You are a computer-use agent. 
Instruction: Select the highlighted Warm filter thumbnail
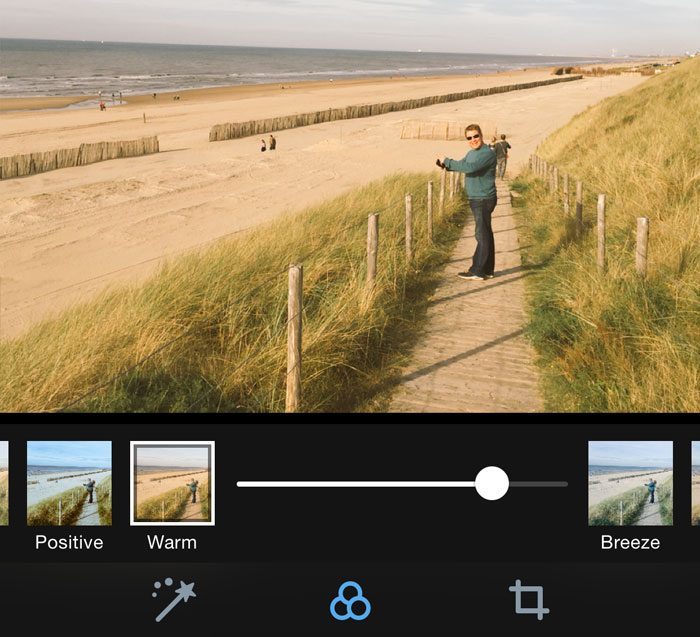click(x=172, y=483)
